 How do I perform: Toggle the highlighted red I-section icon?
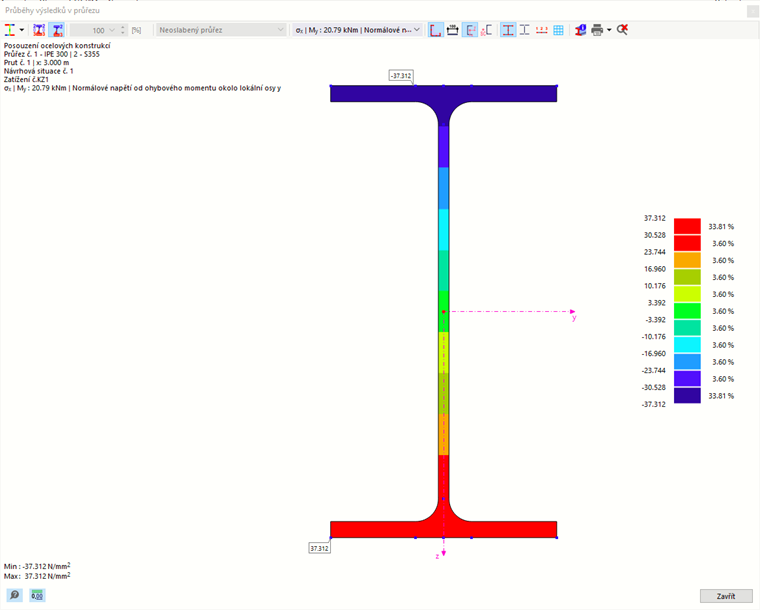(x=507, y=30)
